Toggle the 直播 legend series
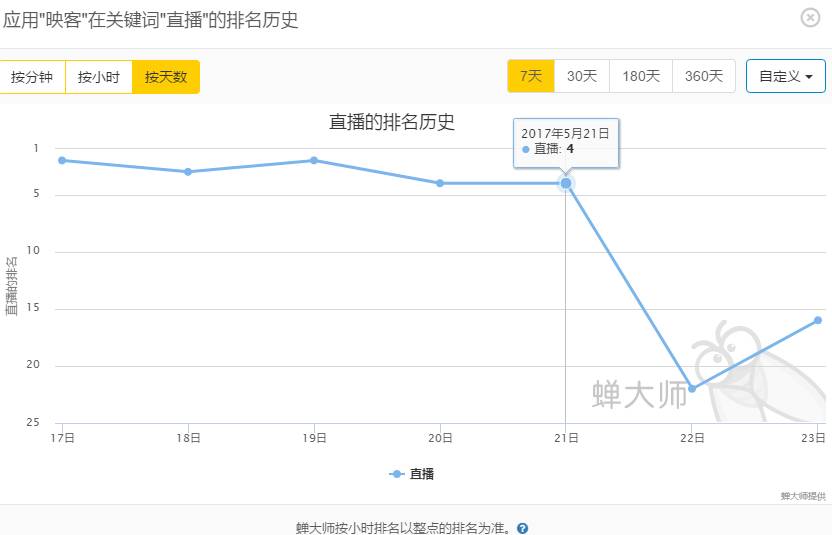The image size is (832, 535). tap(412, 474)
